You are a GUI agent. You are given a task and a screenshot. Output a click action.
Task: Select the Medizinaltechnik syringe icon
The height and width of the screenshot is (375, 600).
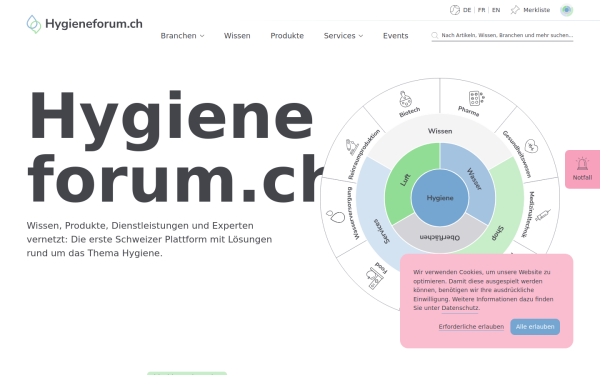coord(543,215)
